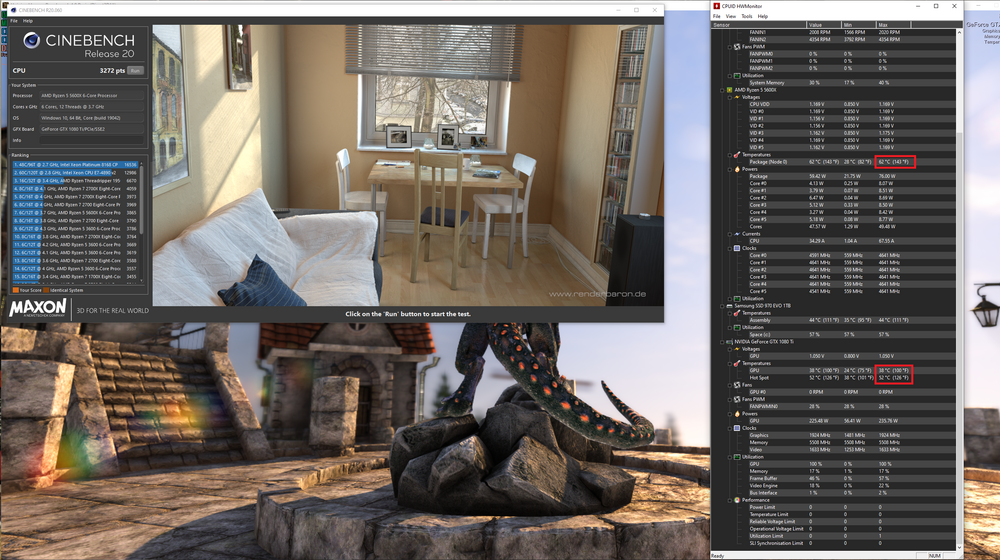Open File menu in HWMonitor
The width and height of the screenshot is (1000, 560).
tap(717, 16)
